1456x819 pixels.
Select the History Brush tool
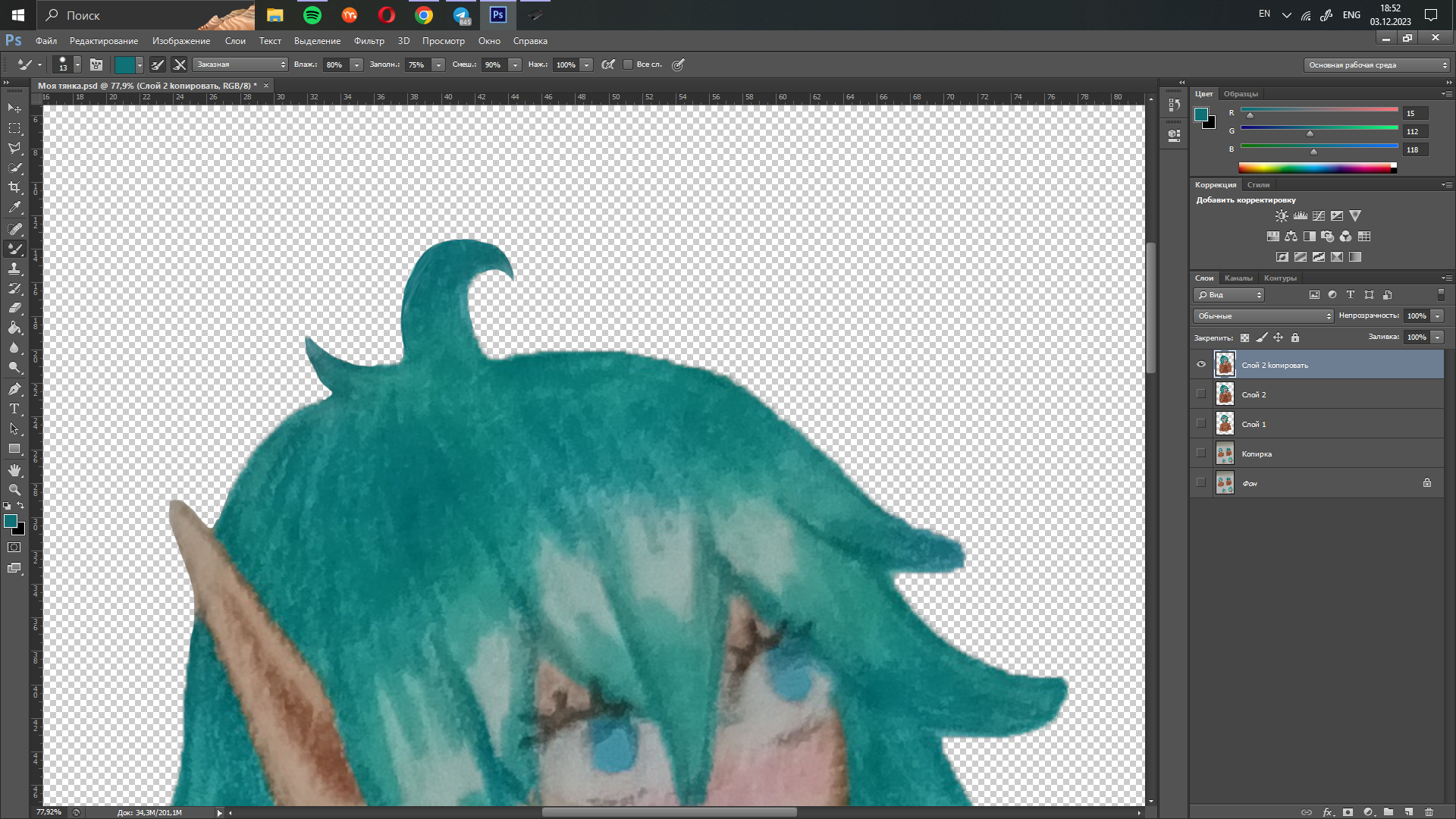click(x=14, y=288)
